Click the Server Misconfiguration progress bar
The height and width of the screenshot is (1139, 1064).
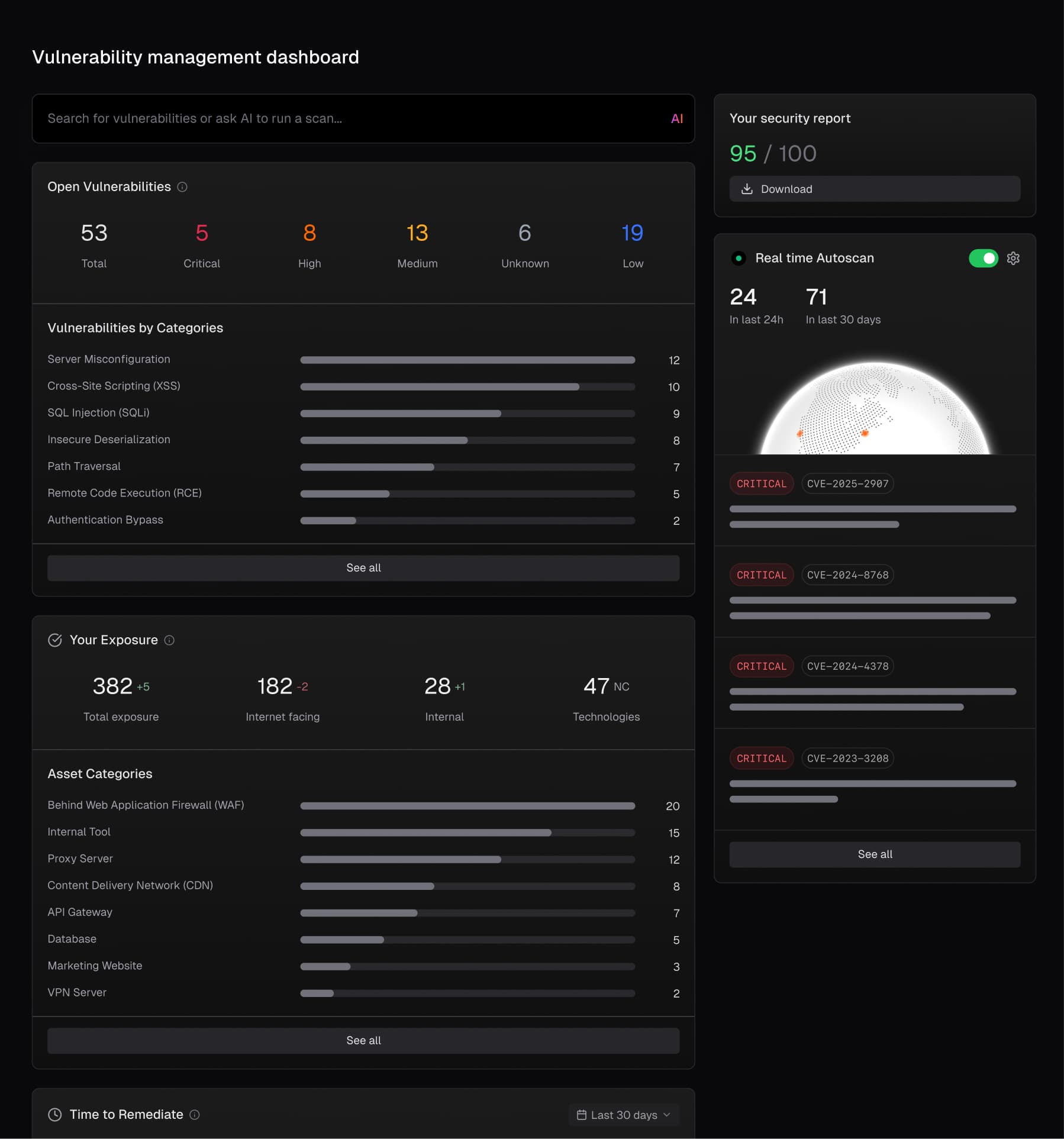point(467,360)
